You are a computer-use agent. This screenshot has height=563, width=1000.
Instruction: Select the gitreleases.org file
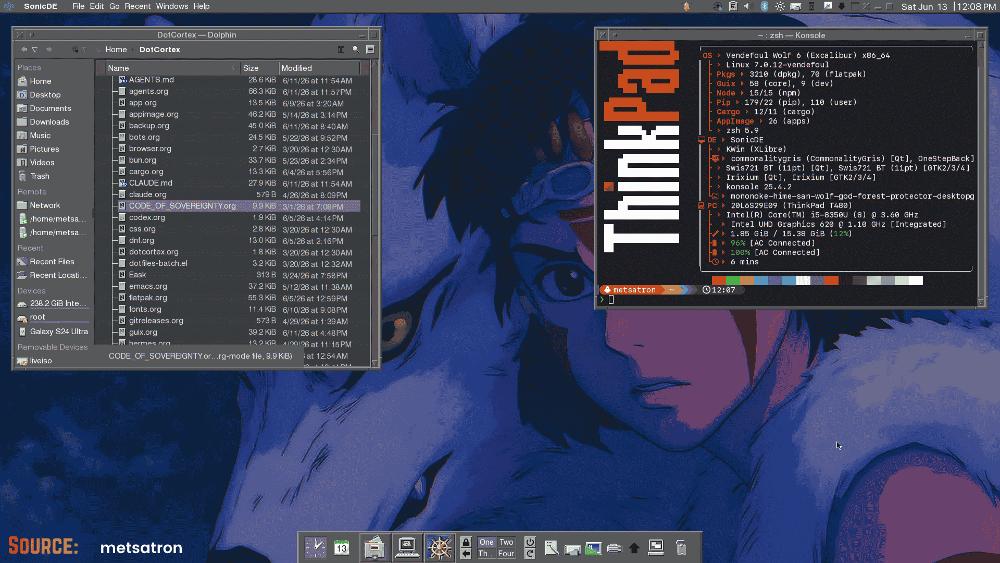(x=156, y=321)
